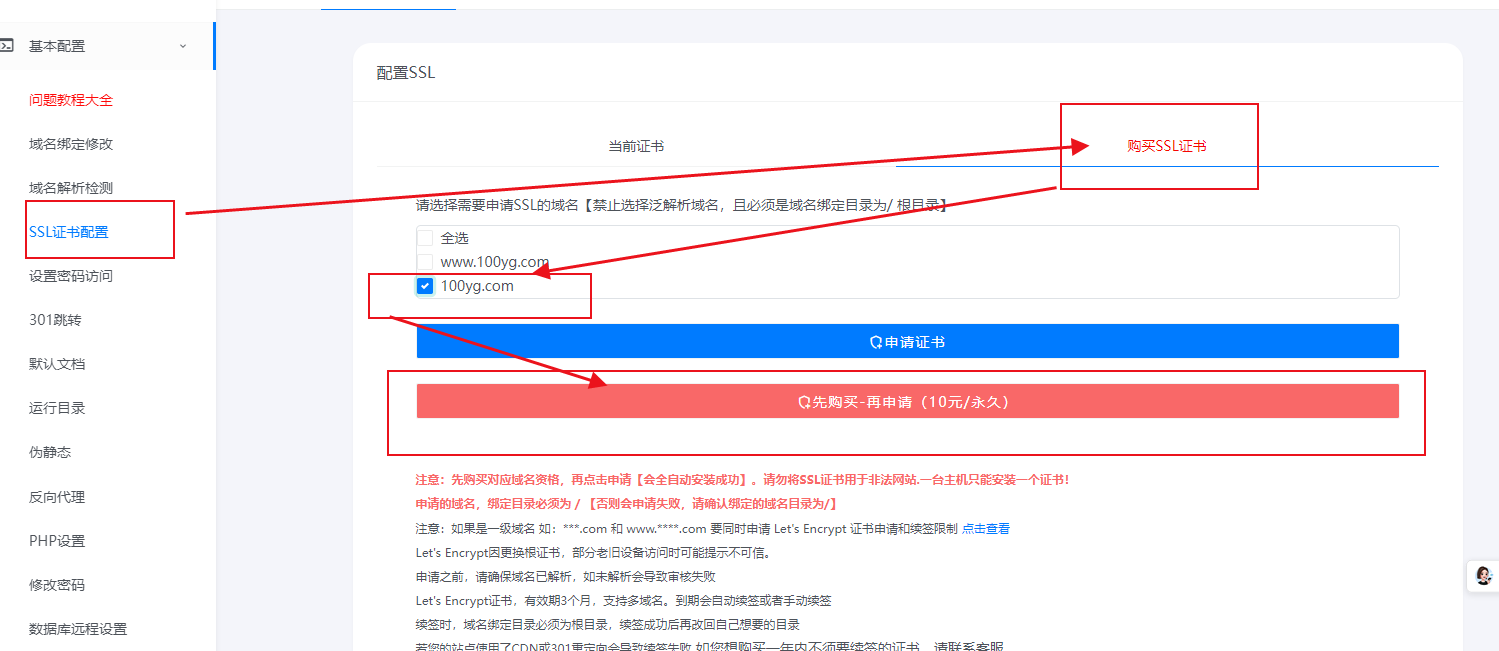1499x651 pixels.
Task: Click the red 先购买-再申请 button
Action: tap(907, 401)
